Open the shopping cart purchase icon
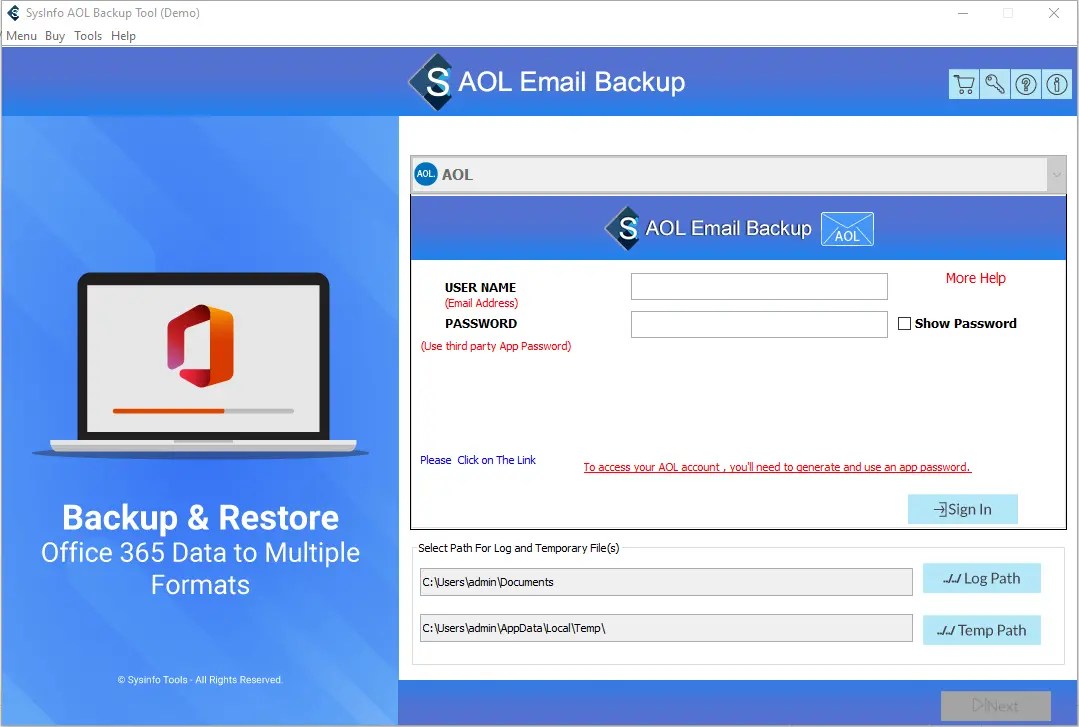Image resolution: width=1079 pixels, height=727 pixels. coord(963,84)
